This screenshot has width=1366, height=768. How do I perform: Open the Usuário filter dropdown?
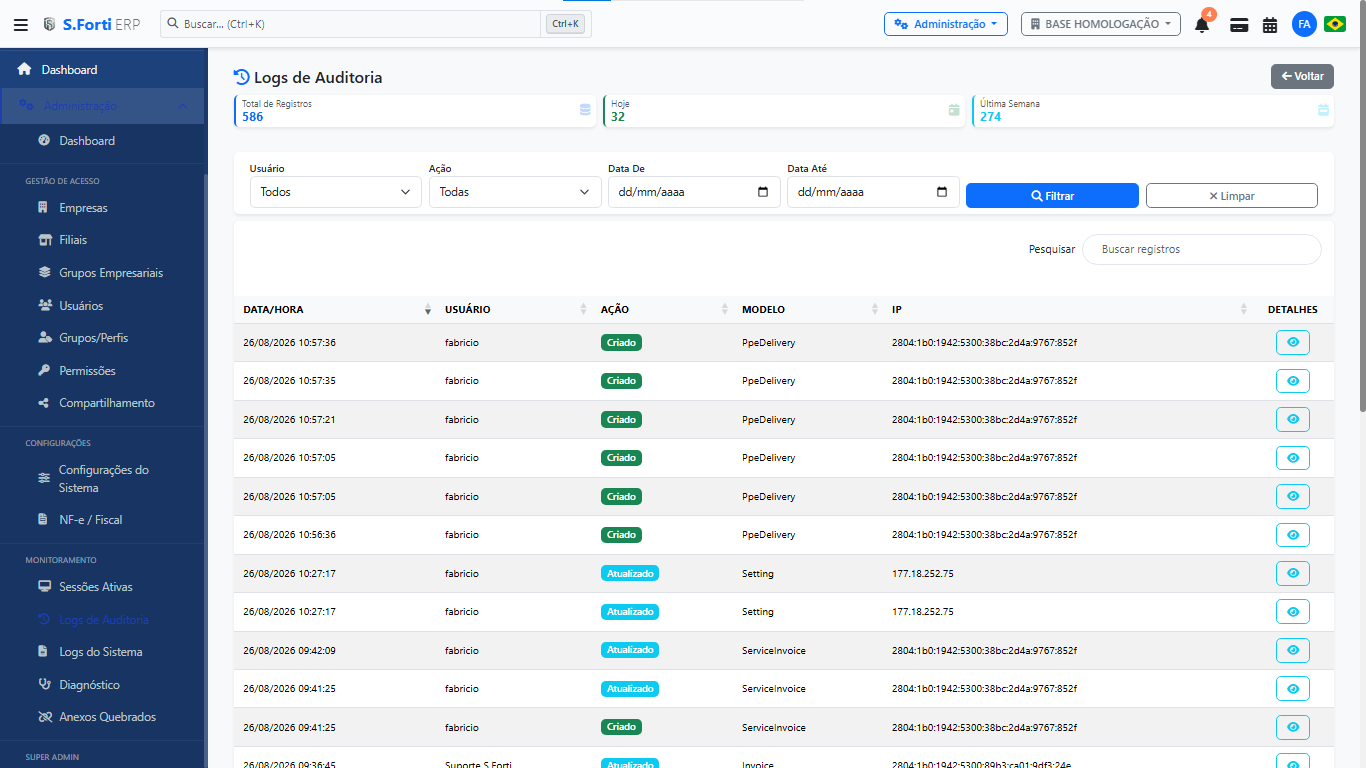coord(336,192)
